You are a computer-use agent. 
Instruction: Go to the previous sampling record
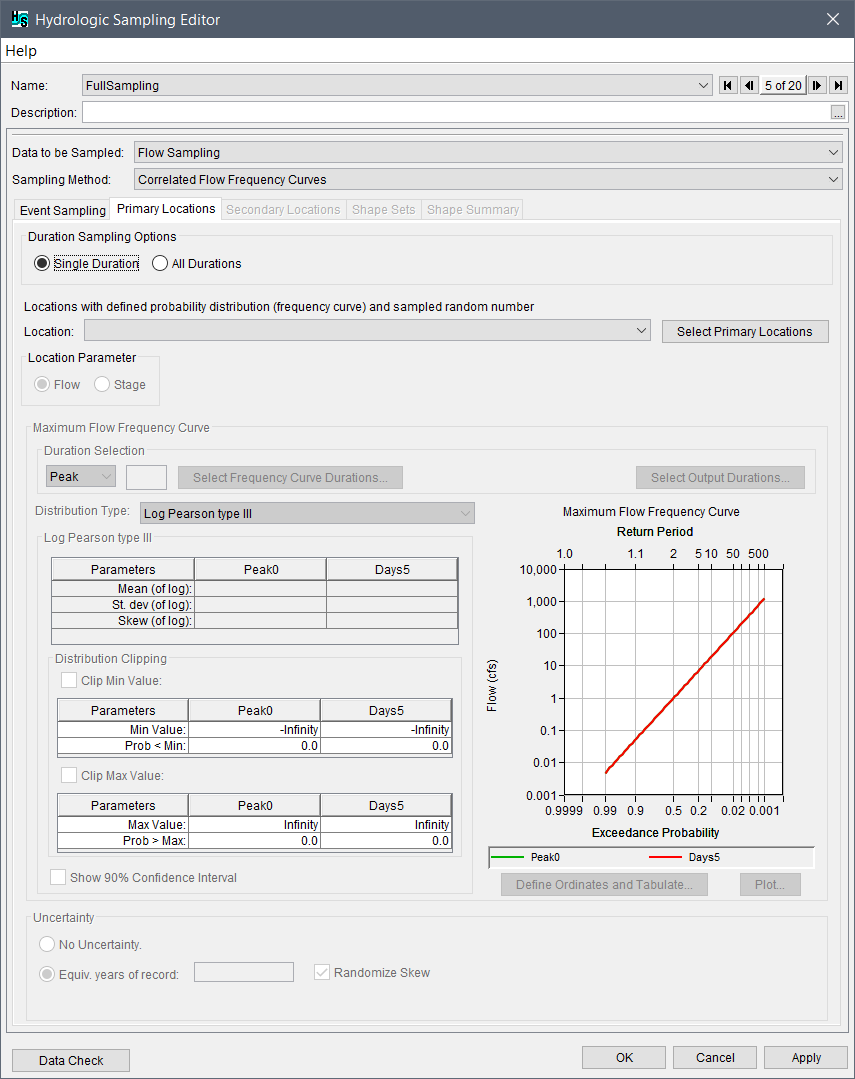749,85
